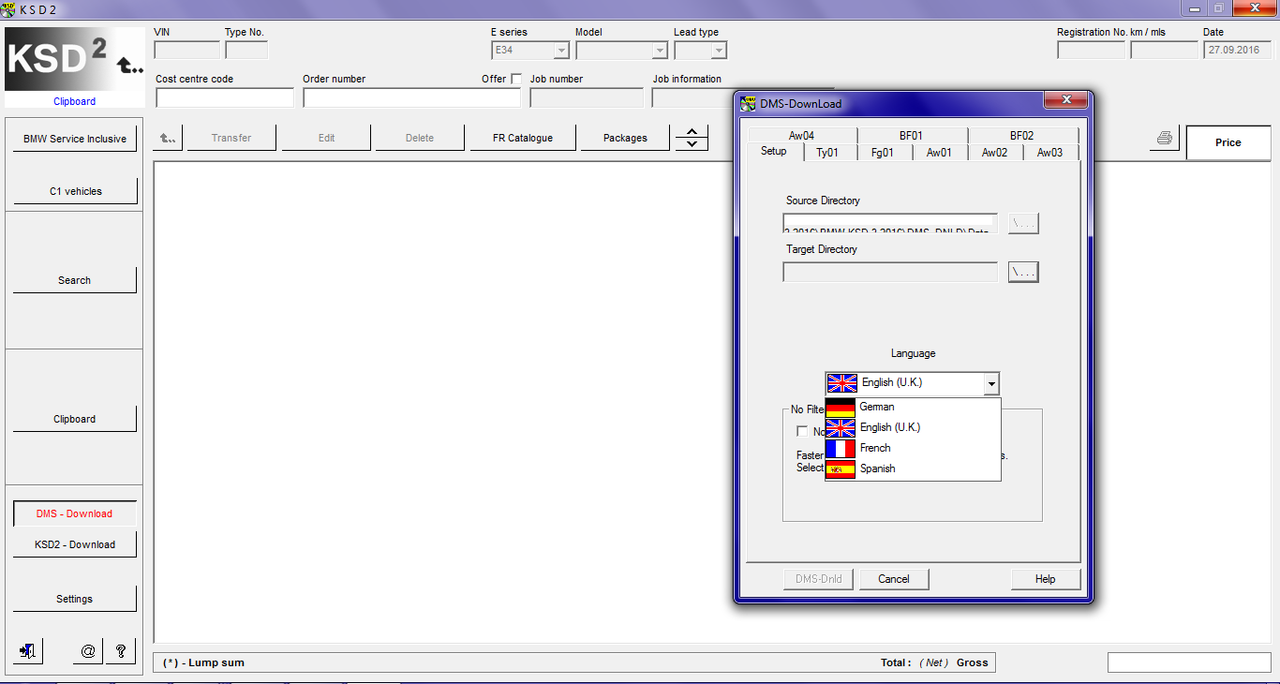Click the exit door icon at bottom left
Screen dimensions: 1280x684
(x=28, y=651)
